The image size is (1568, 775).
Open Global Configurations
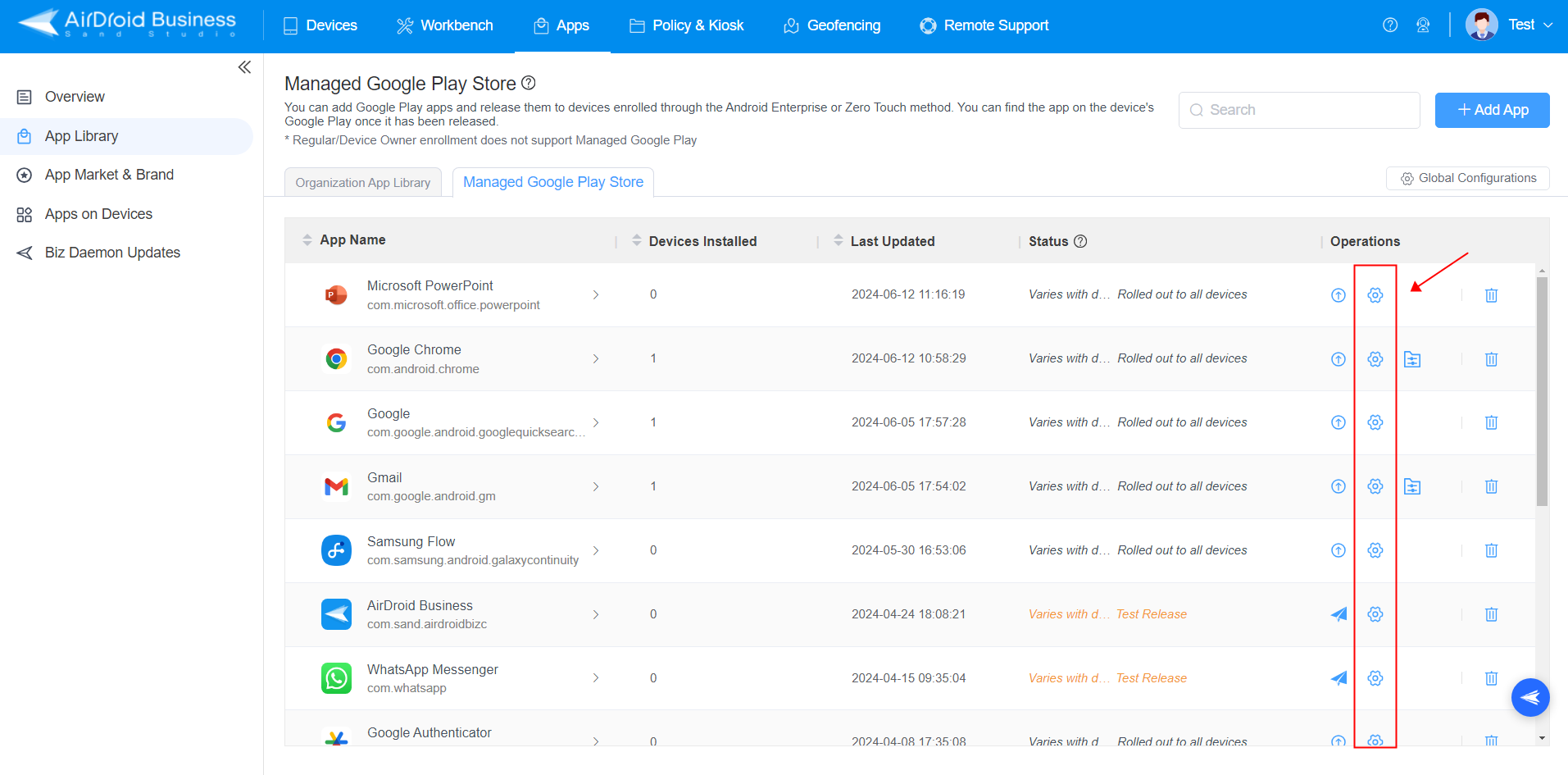[x=1467, y=178]
